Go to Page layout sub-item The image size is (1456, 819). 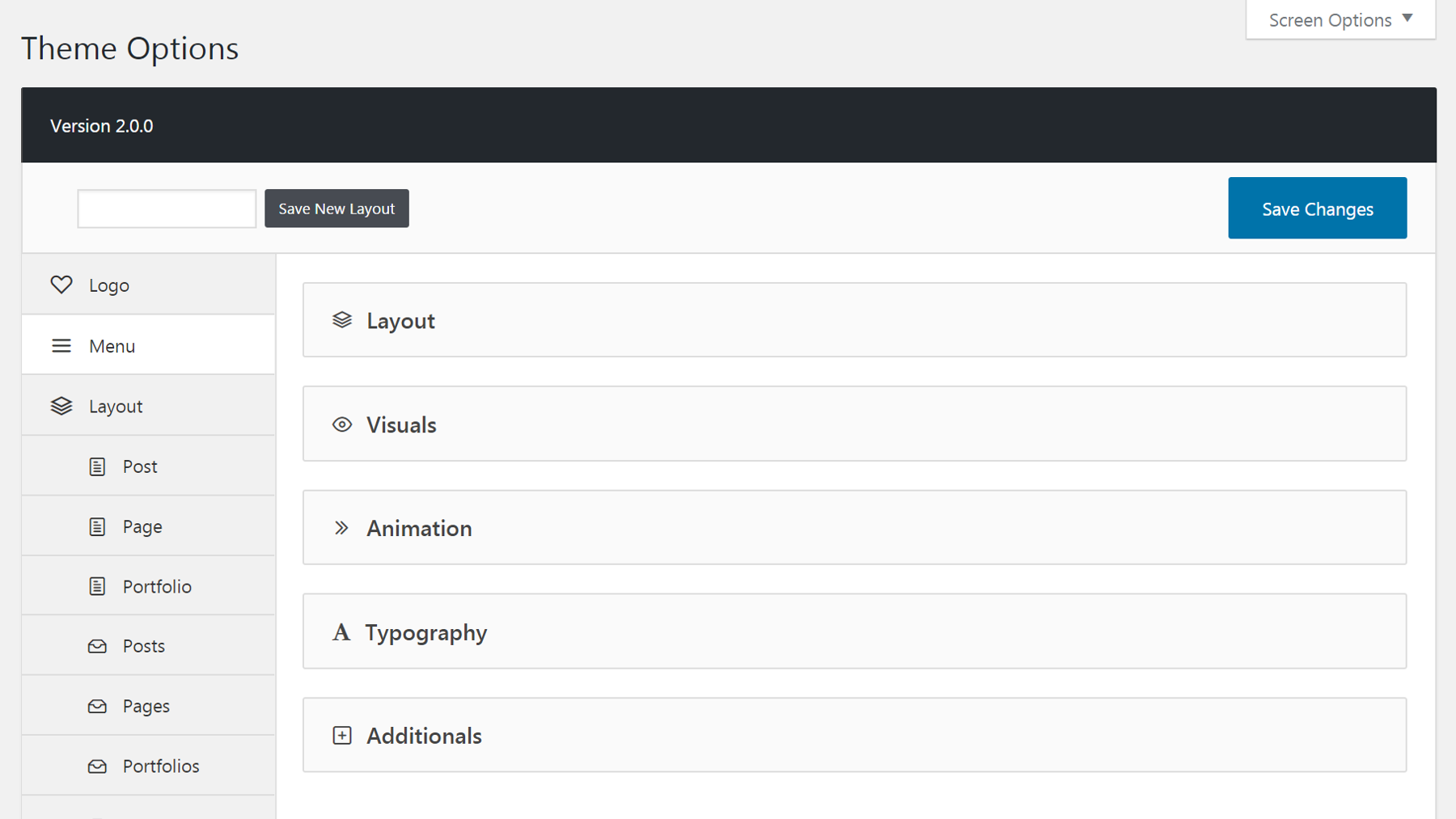pos(149,526)
